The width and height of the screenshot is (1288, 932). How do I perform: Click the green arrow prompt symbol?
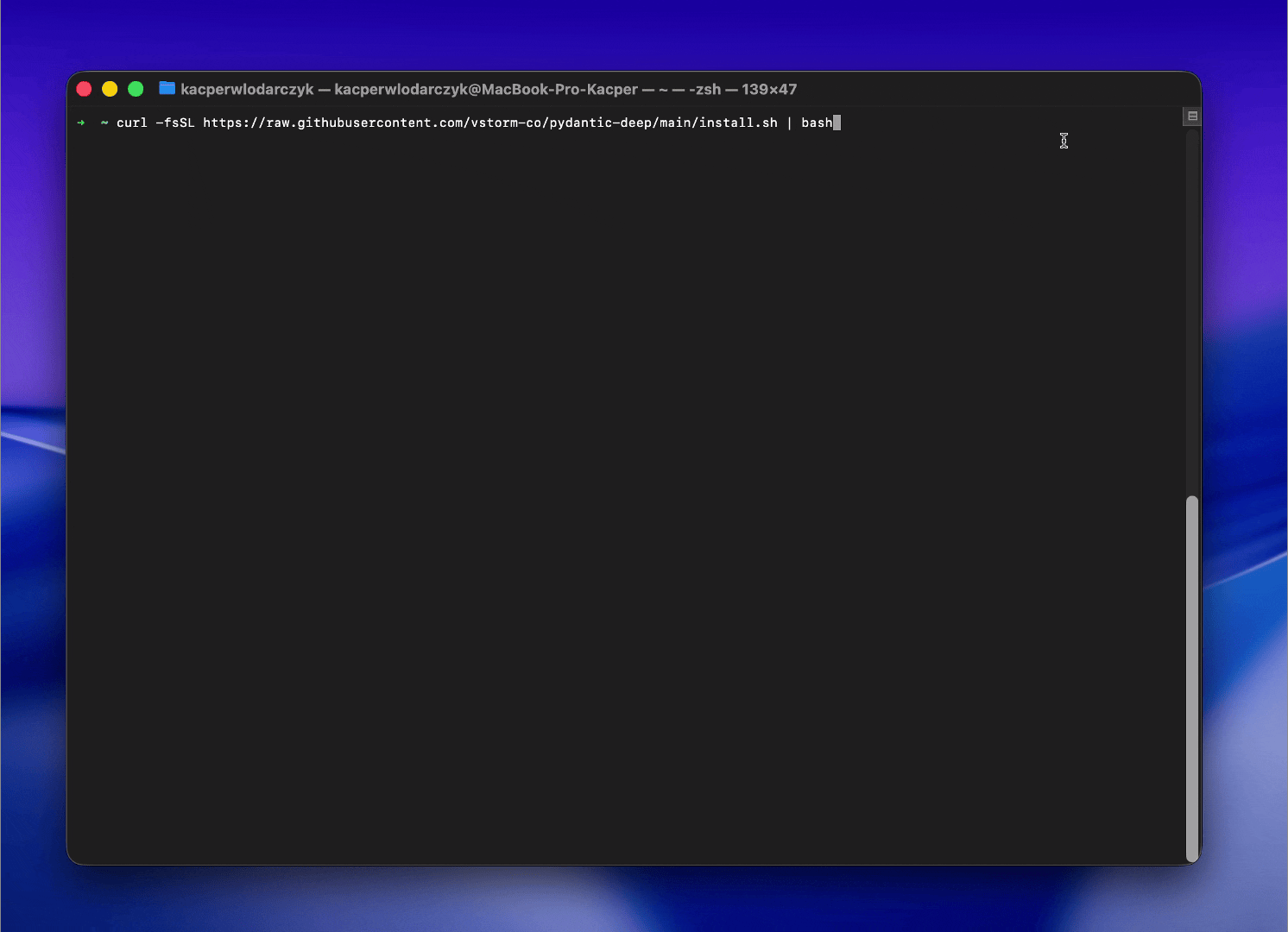pyautogui.click(x=81, y=123)
